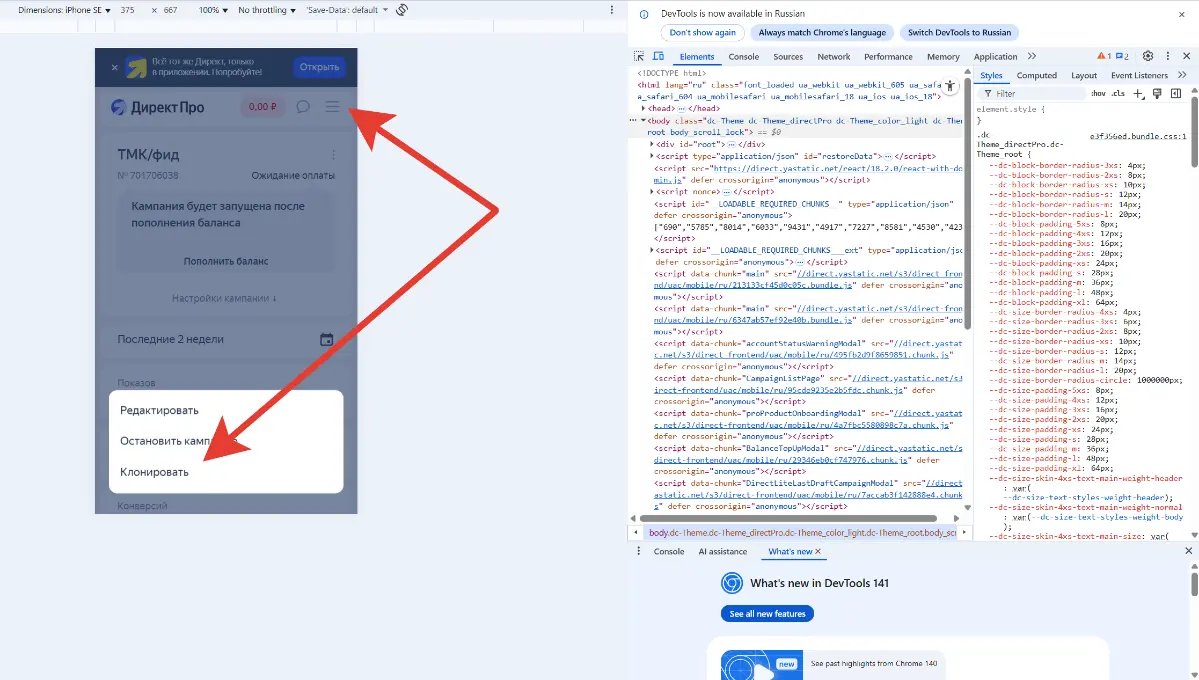
Task: Toggle the .cls element classes pane
Action: click(1118, 93)
